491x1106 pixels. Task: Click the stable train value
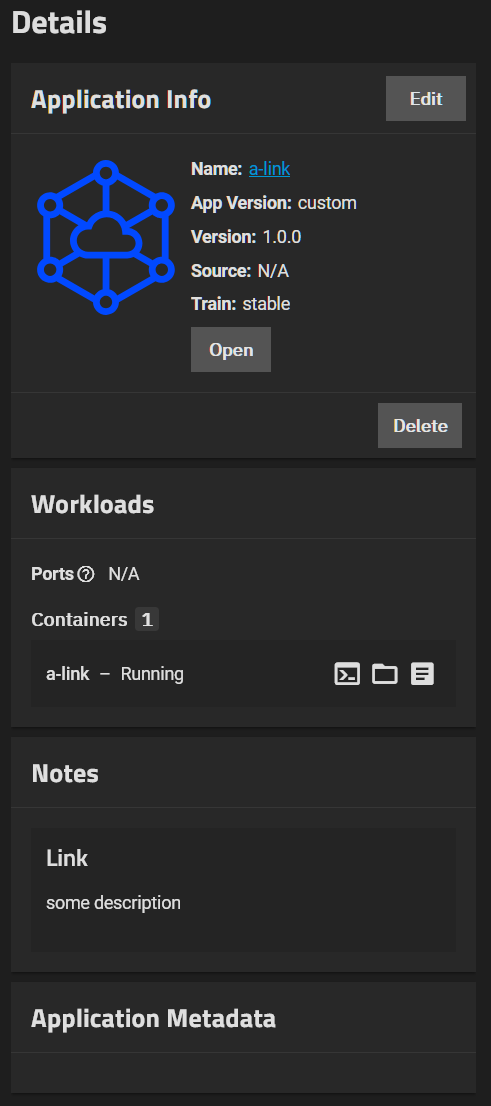coord(267,304)
